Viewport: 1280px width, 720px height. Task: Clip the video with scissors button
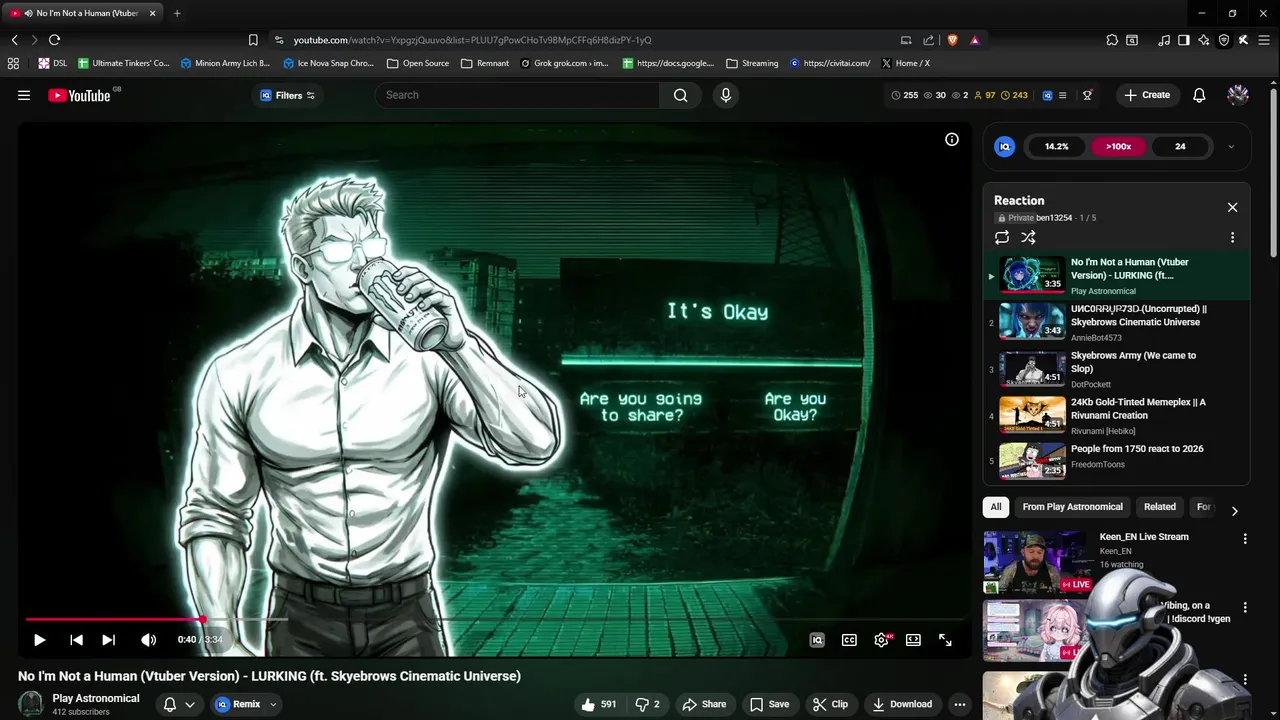tap(830, 704)
